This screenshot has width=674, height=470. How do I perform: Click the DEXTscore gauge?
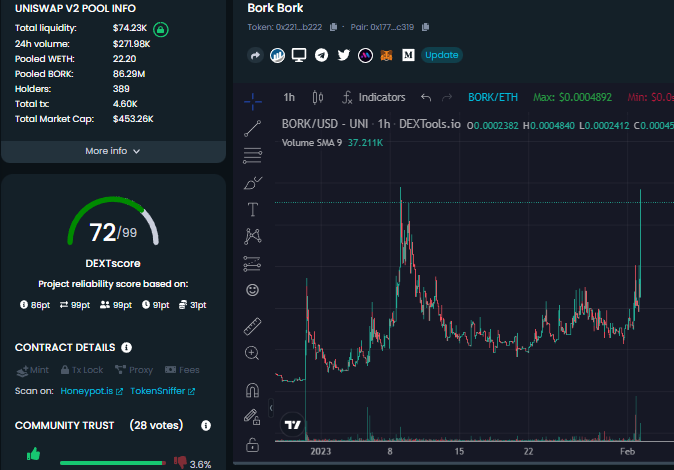coord(113,222)
